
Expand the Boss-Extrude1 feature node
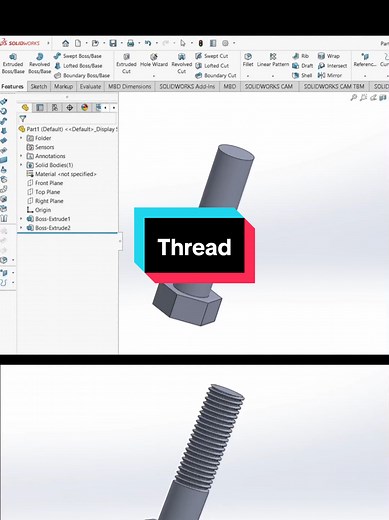point(21,219)
